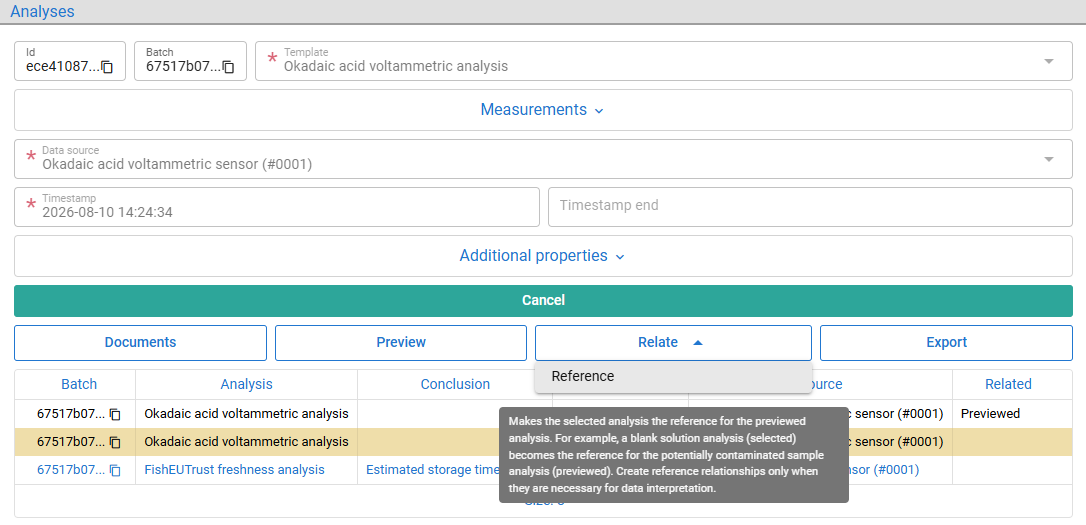Sort by the Analysis column header
This screenshot has width=1086, height=525.
coord(247,384)
